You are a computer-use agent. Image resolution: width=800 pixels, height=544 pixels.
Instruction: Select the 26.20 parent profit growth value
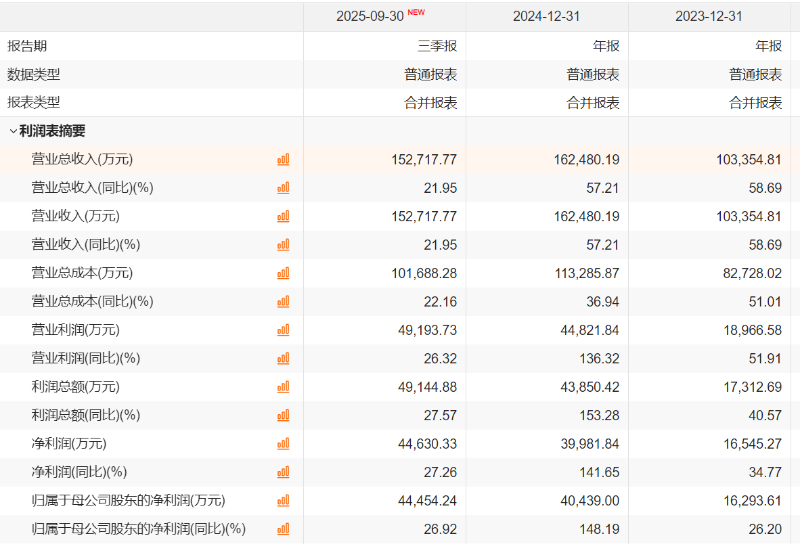click(765, 529)
